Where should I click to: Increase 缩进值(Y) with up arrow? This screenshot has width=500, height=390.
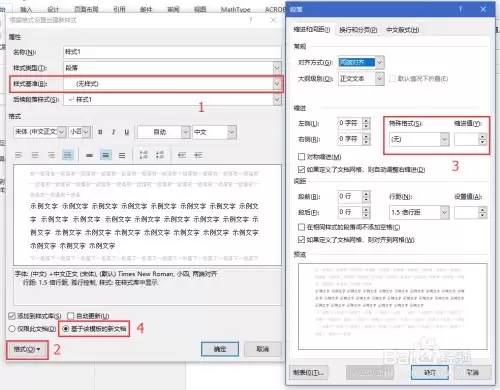482,136
